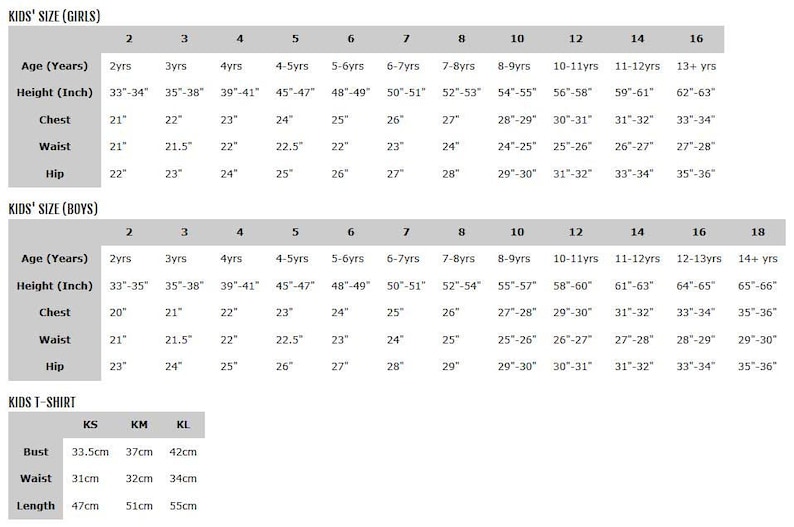Click the 51cm length value for KM
The width and height of the screenshot is (794, 527).
(x=139, y=506)
